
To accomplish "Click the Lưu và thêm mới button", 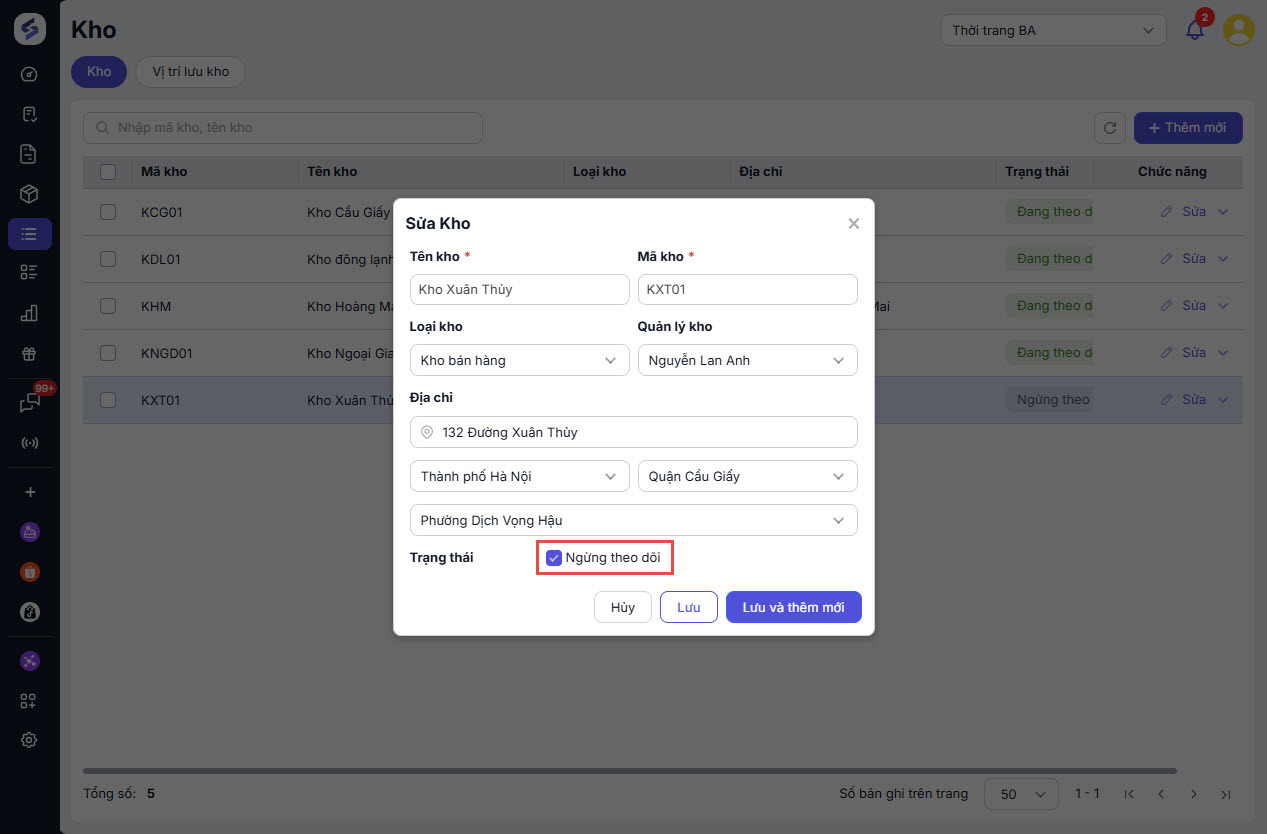I will [793, 607].
